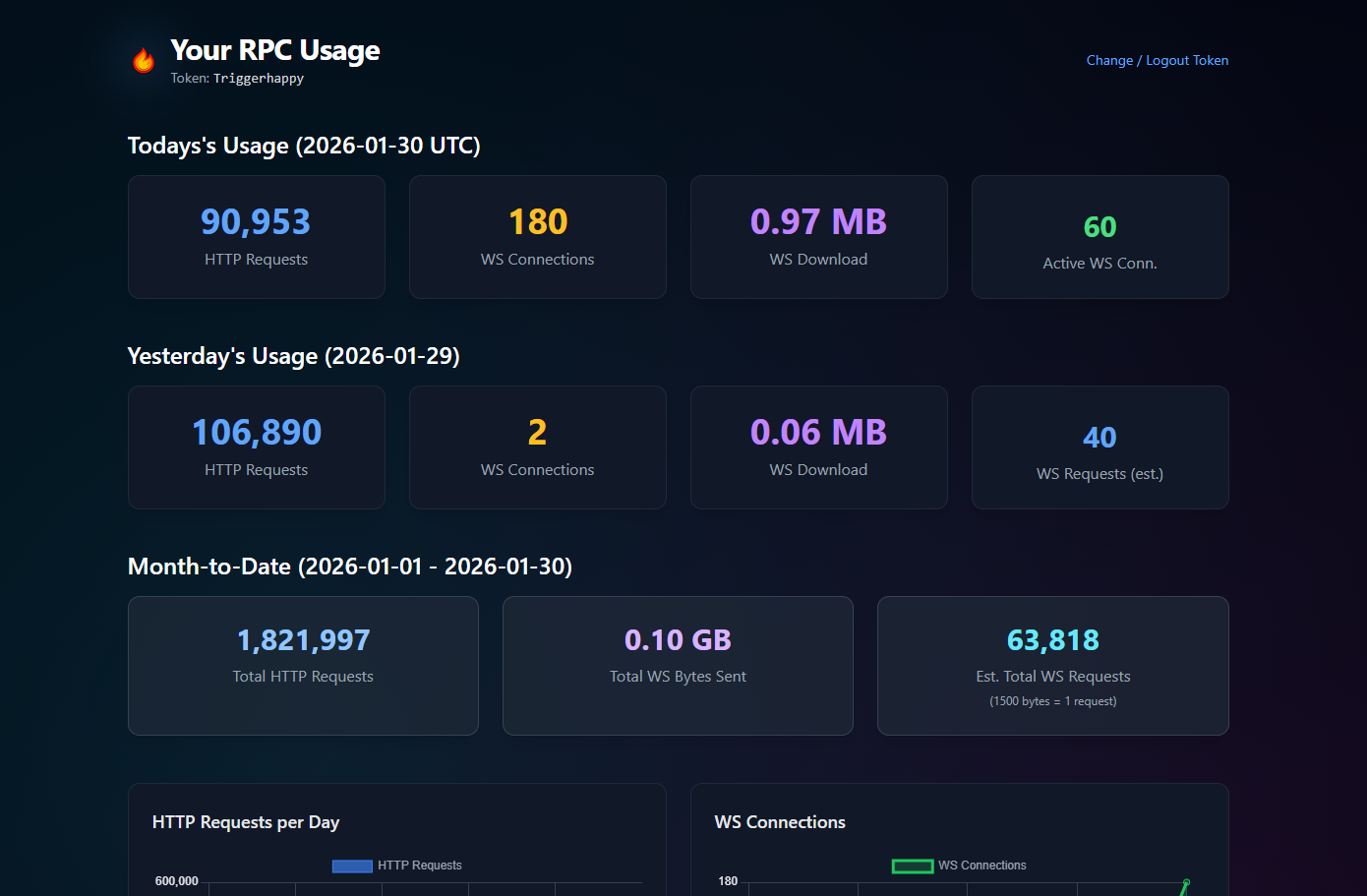The width and height of the screenshot is (1367, 896).
Task: Click the HTTP Requests per Day chart heading
Action: coord(246,822)
